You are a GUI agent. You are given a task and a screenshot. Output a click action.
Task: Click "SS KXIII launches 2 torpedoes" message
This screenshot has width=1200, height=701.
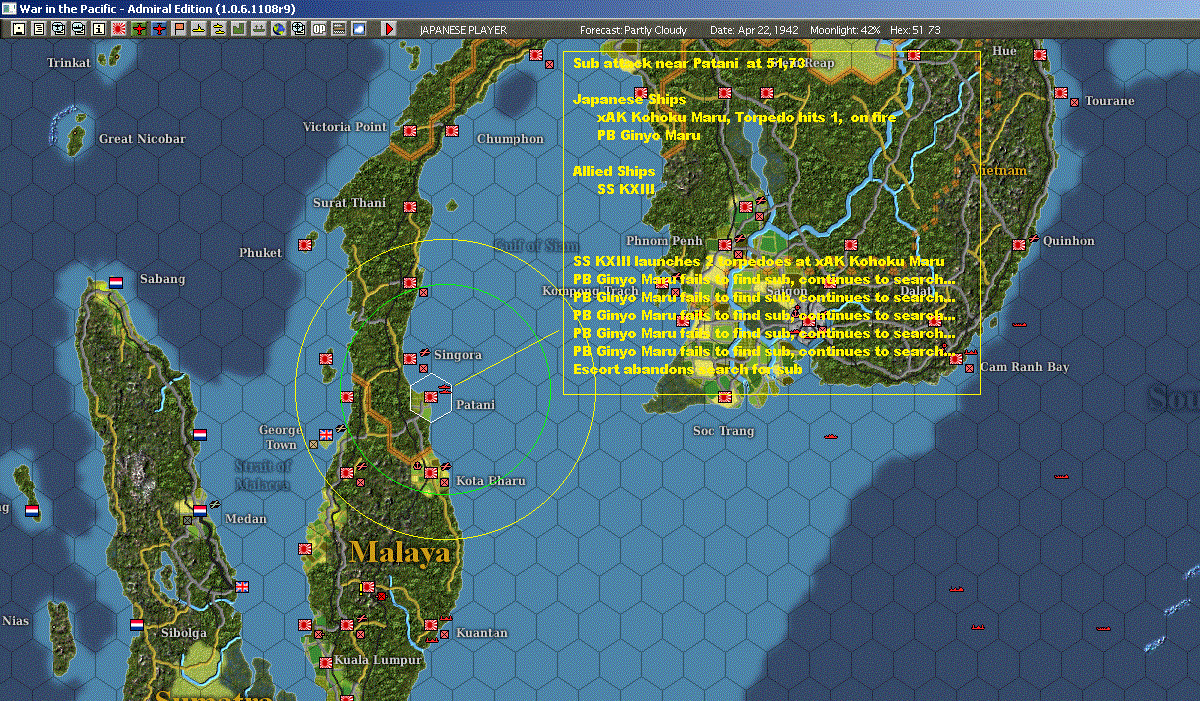tap(689, 261)
